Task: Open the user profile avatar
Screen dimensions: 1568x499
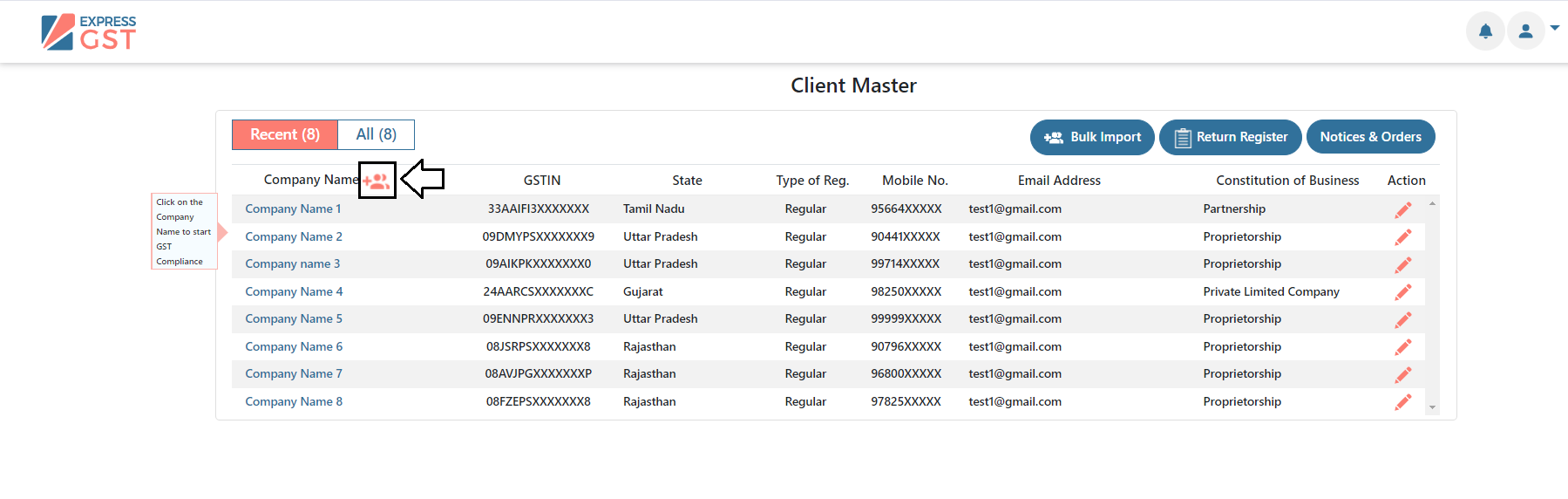Action: (x=1525, y=31)
